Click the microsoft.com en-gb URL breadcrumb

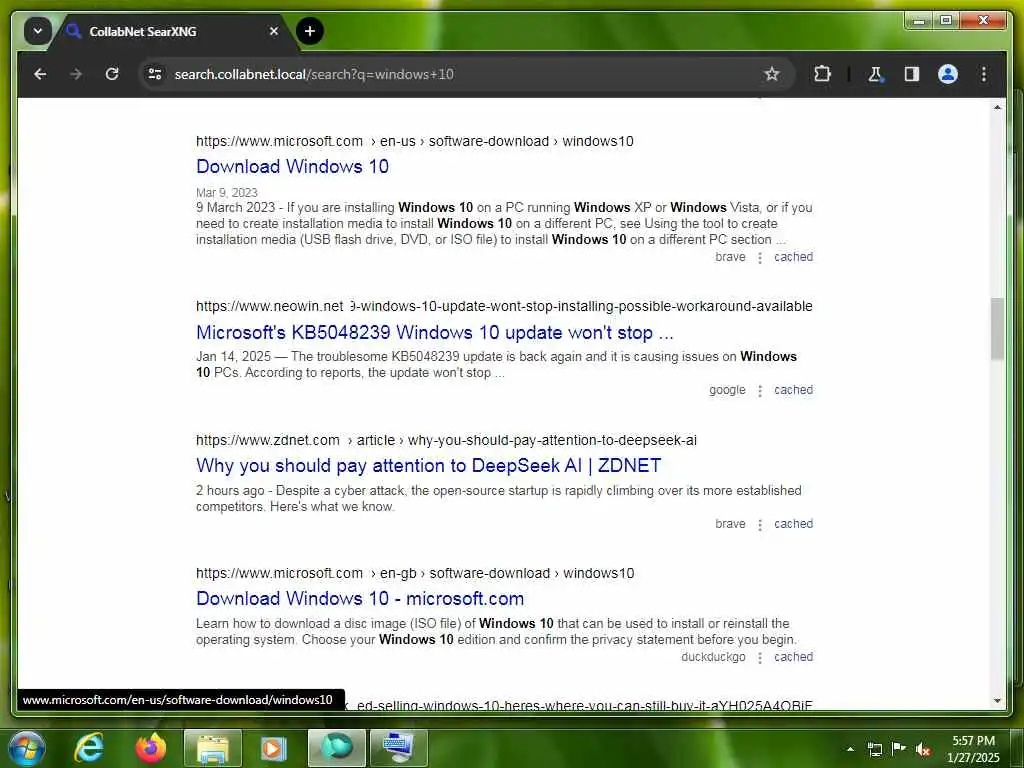point(415,573)
